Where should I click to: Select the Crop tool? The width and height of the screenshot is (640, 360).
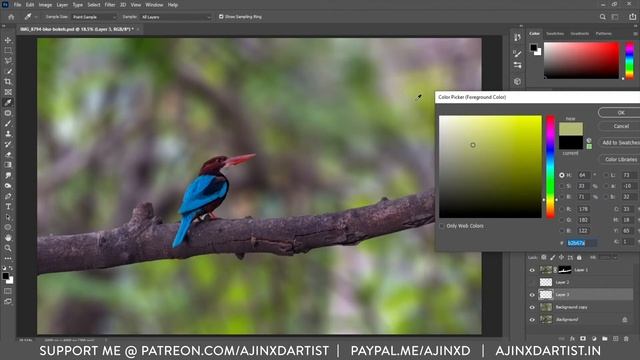[8, 82]
